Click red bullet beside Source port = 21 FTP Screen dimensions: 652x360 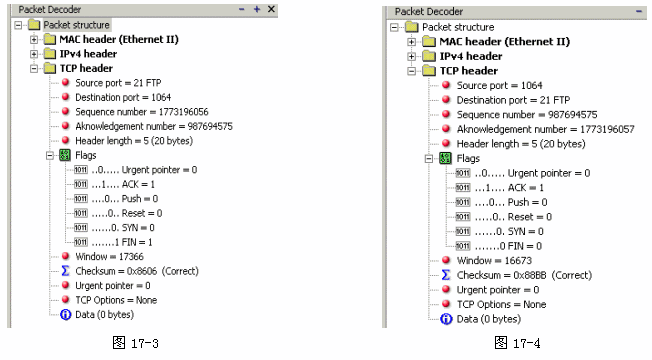coord(65,82)
